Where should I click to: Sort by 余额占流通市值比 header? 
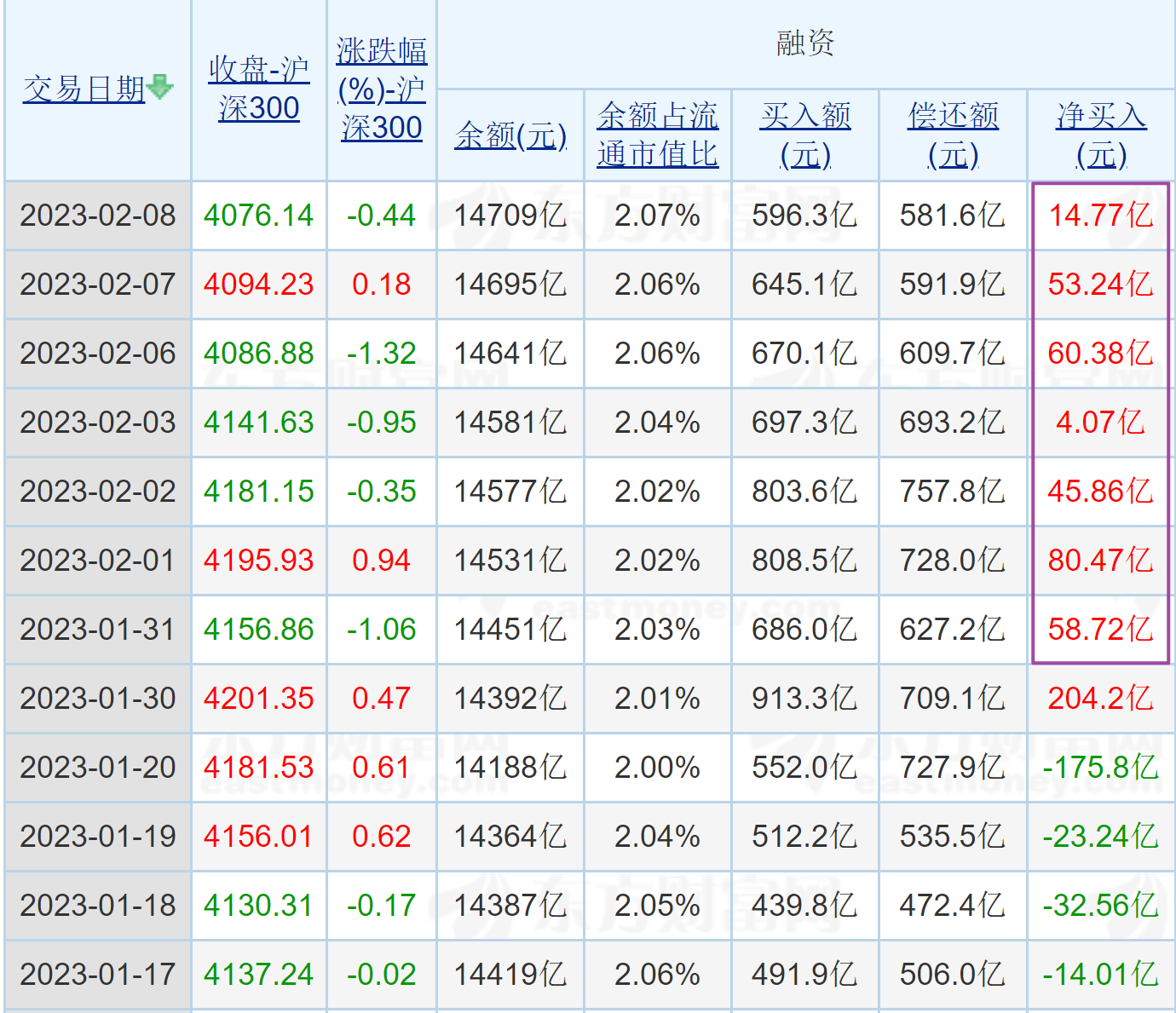658,135
